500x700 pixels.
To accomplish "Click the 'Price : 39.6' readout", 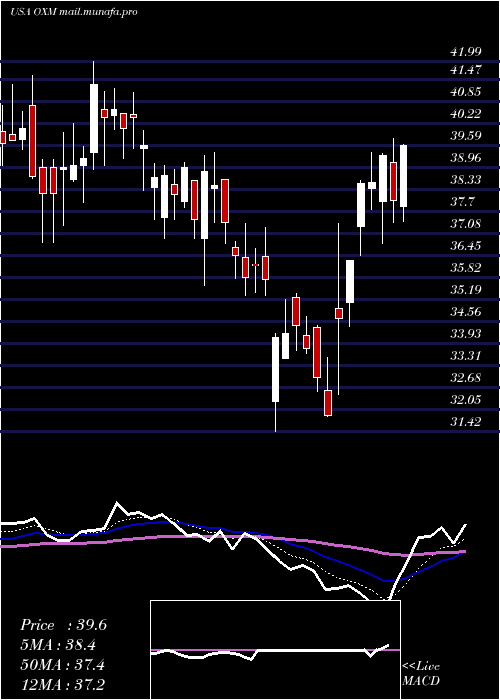I will 63,625.
